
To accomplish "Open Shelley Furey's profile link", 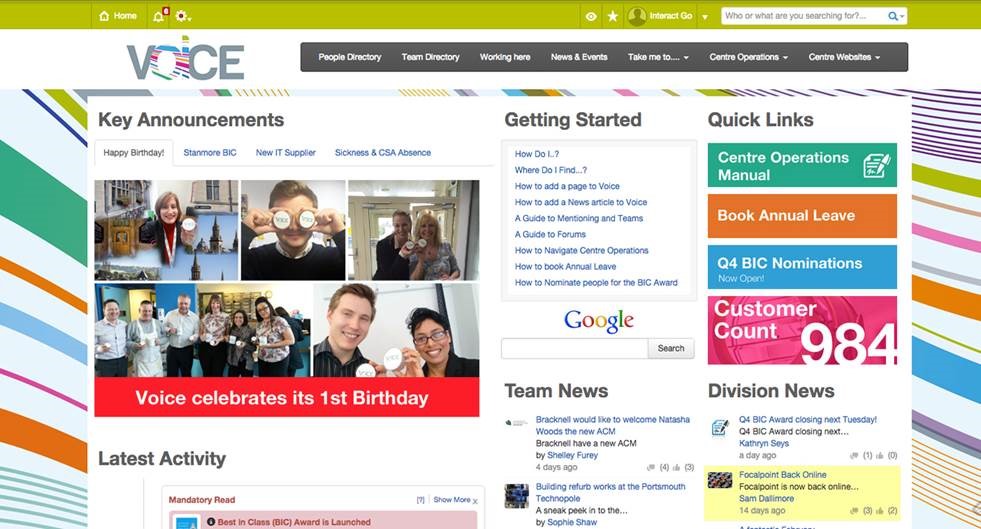I will tap(572, 455).
